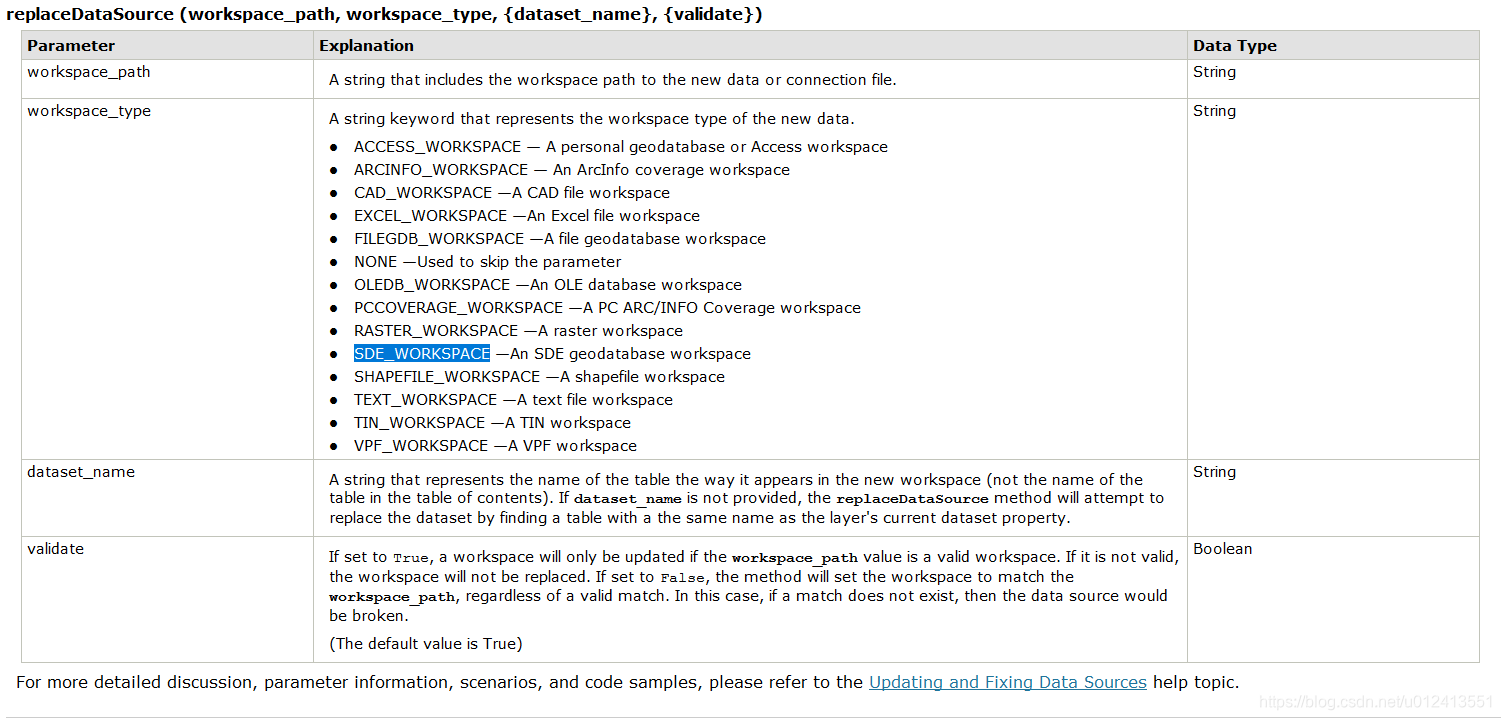Click the OLEDB_WORKSPACE list entry
Viewport: 1501px width, 720px height.
coord(547,285)
